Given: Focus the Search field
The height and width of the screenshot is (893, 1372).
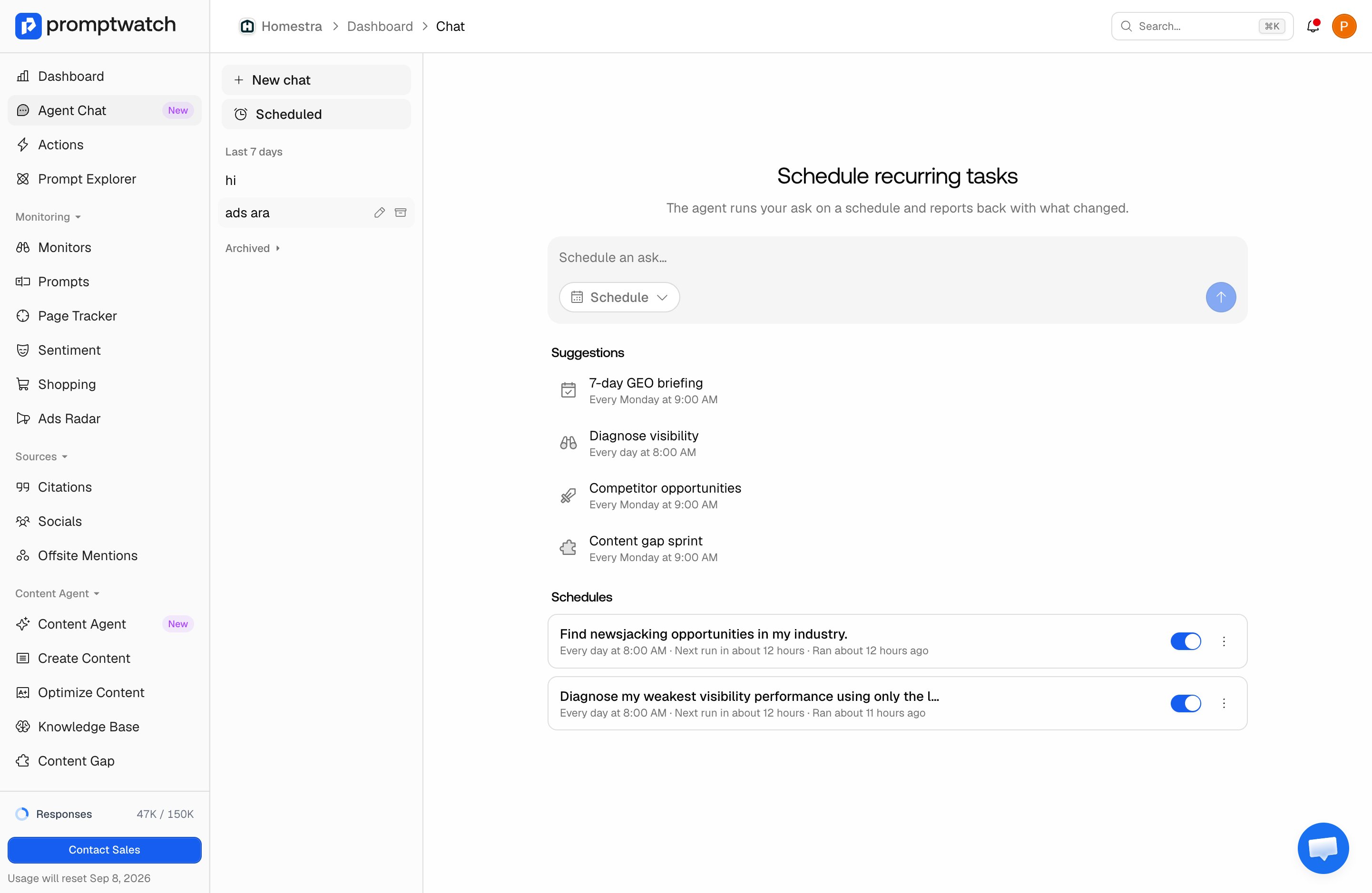Looking at the screenshot, I should pyautogui.click(x=1203, y=26).
